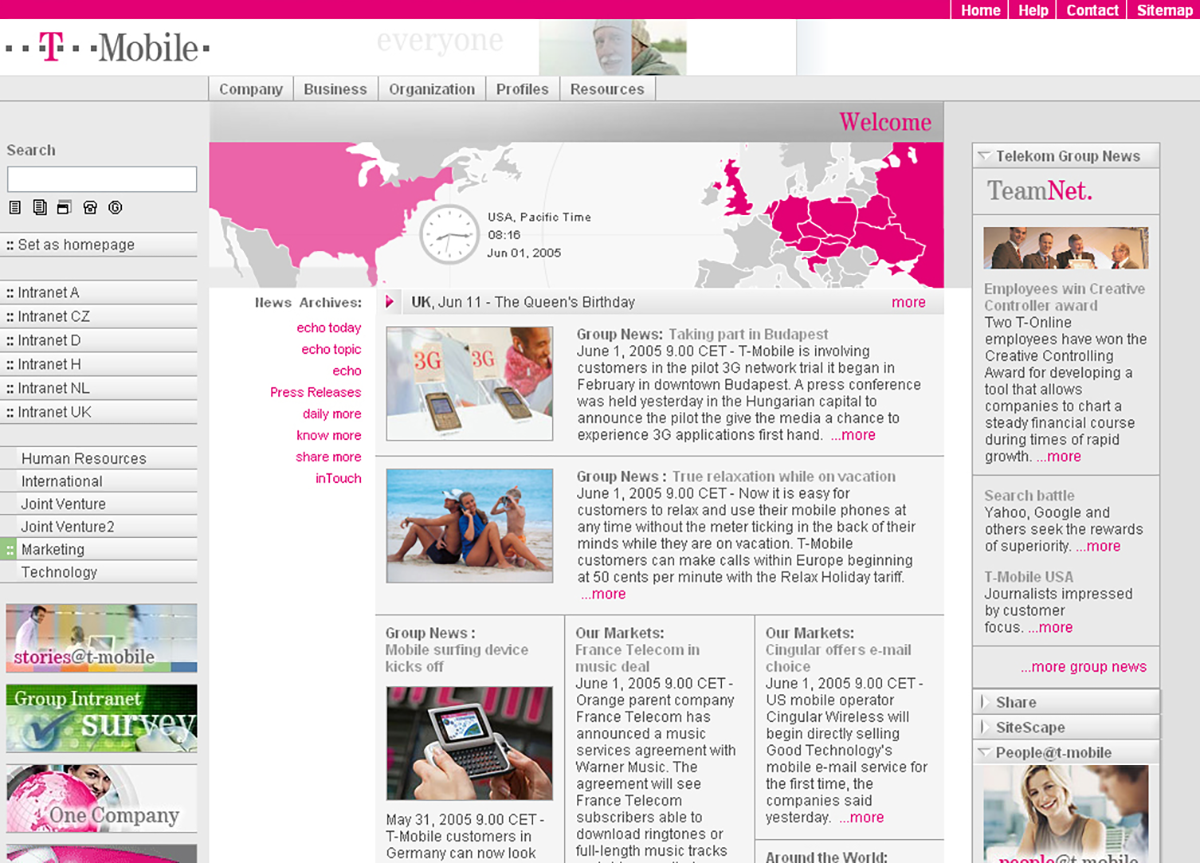
Task: Click the analog clock on the map
Action: click(x=449, y=235)
